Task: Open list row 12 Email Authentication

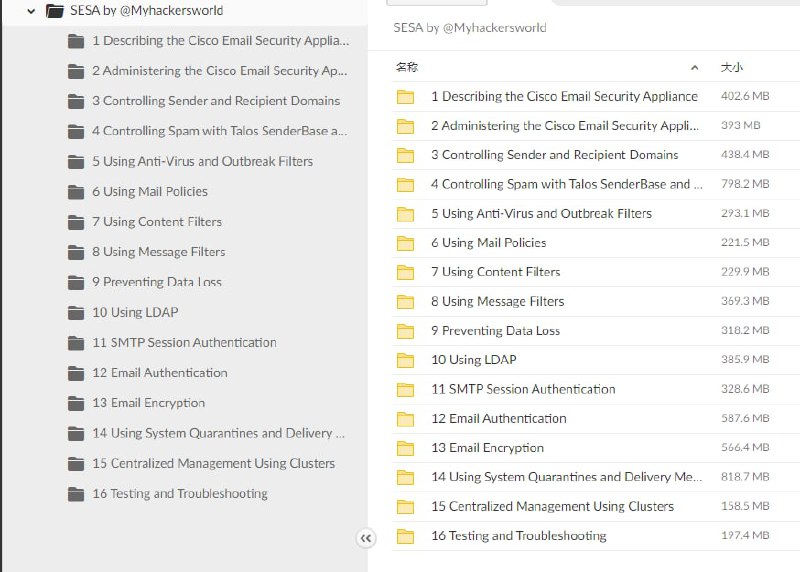Action: click(596, 418)
